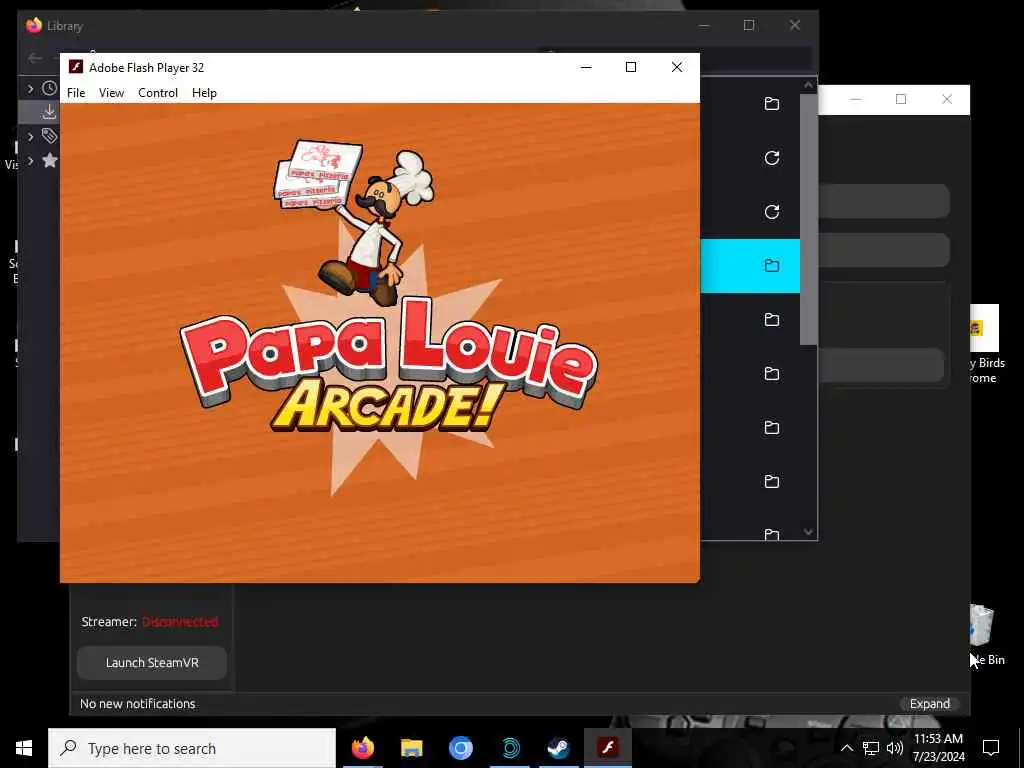Viewport: 1024px width, 768px height.
Task: Select the Bookmarks star icon in Library
Action: 50,160
